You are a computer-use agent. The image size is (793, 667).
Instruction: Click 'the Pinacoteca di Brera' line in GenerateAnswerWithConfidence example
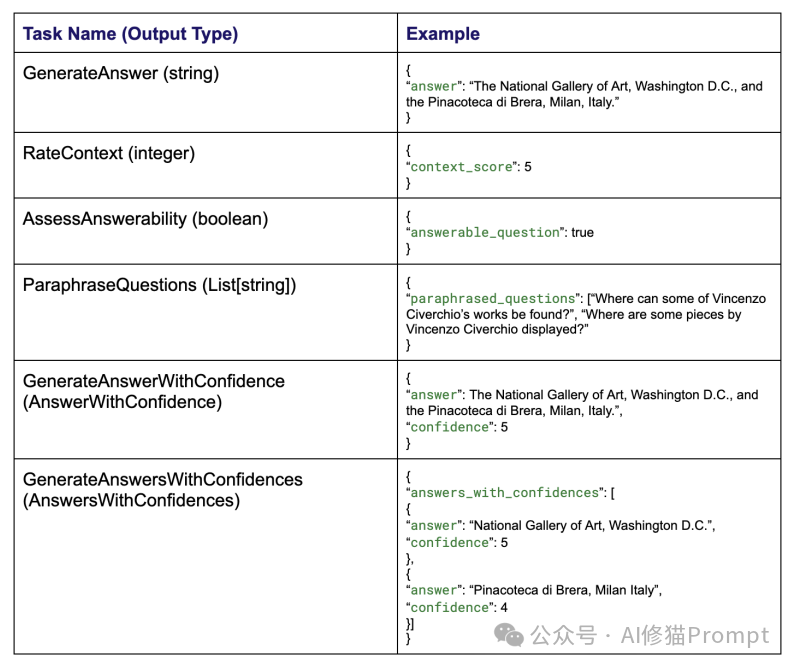514,411
